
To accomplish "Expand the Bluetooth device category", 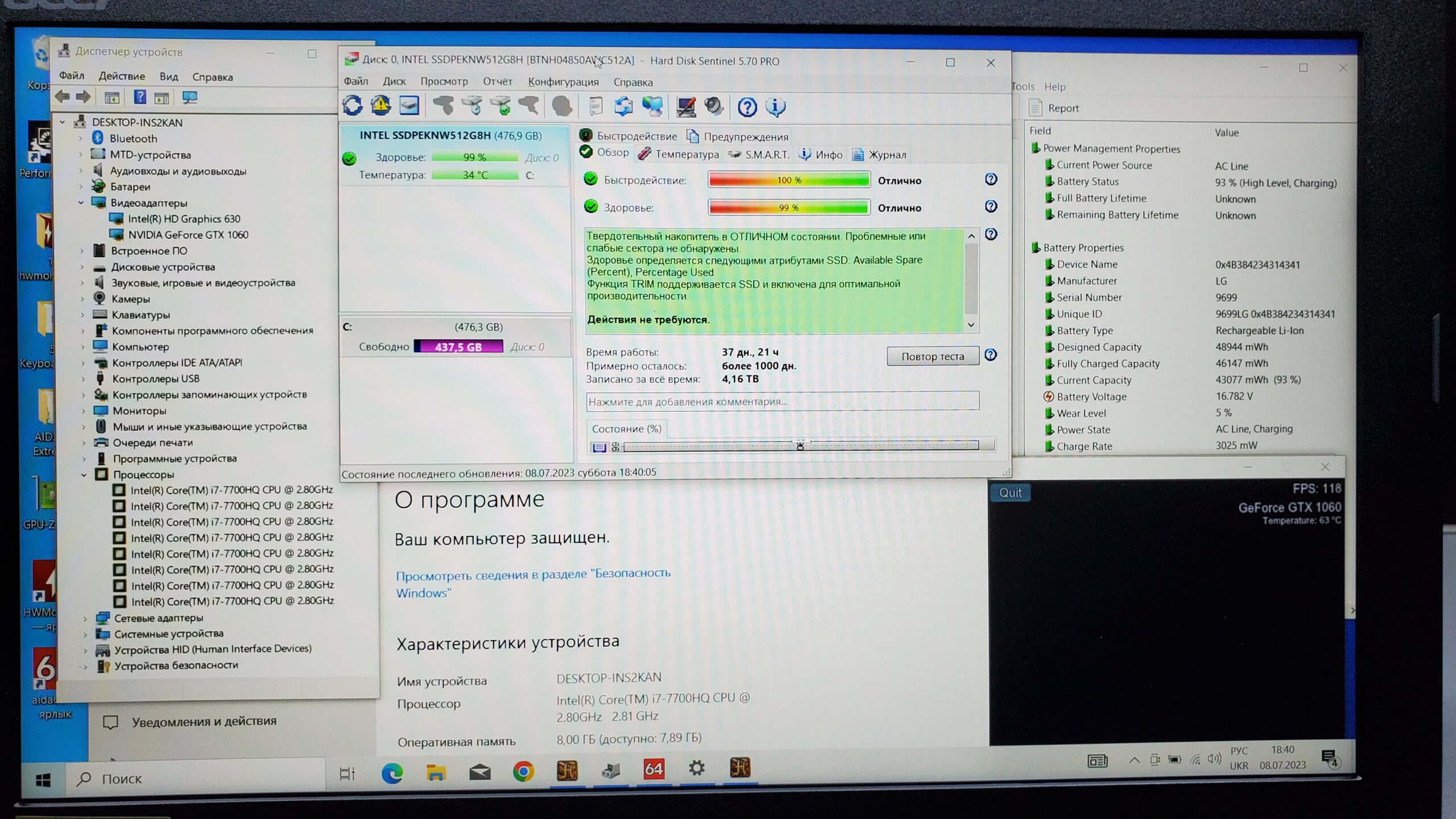I will 80,138.
